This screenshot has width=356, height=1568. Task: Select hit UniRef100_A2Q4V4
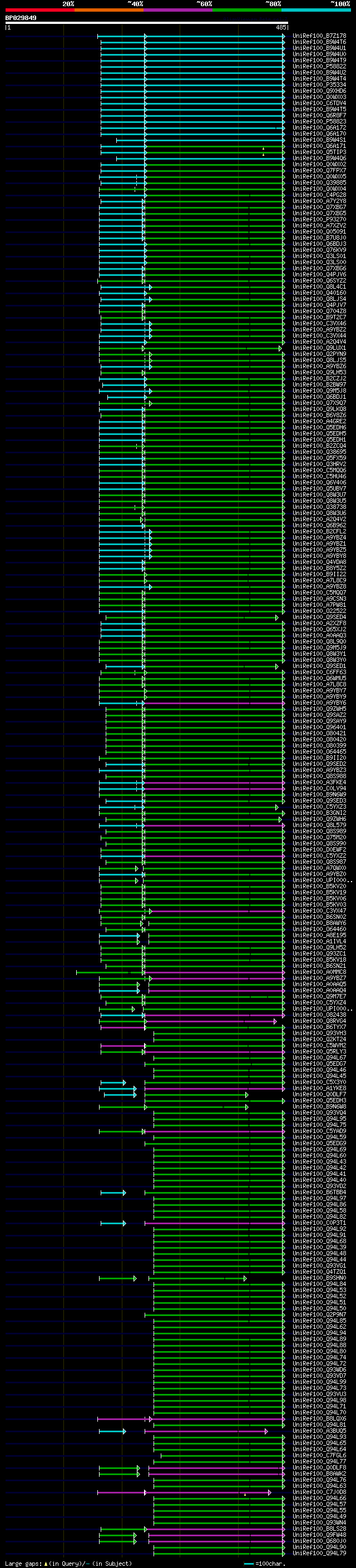[319, 342]
